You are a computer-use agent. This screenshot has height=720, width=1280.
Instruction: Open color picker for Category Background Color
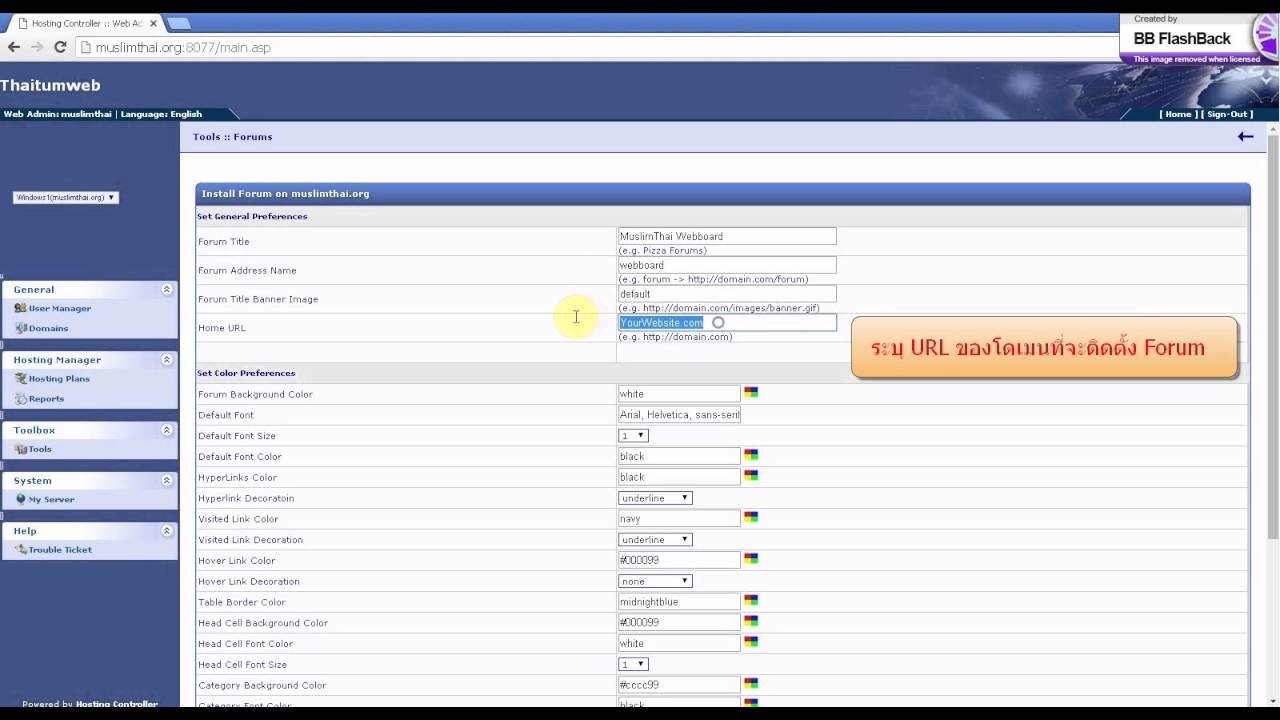(x=751, y=683)
